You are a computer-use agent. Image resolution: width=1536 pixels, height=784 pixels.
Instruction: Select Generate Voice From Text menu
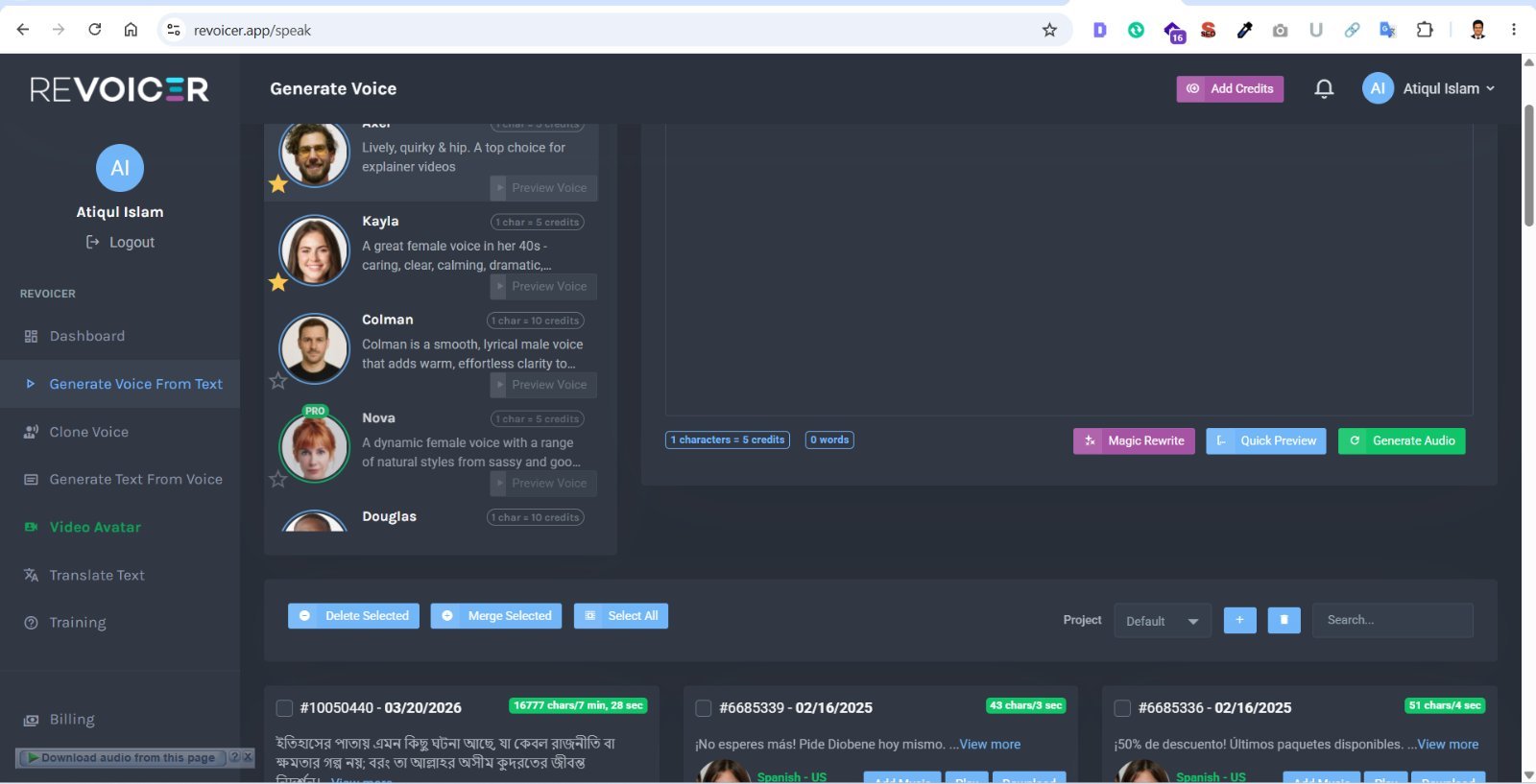tap(120, 384)
